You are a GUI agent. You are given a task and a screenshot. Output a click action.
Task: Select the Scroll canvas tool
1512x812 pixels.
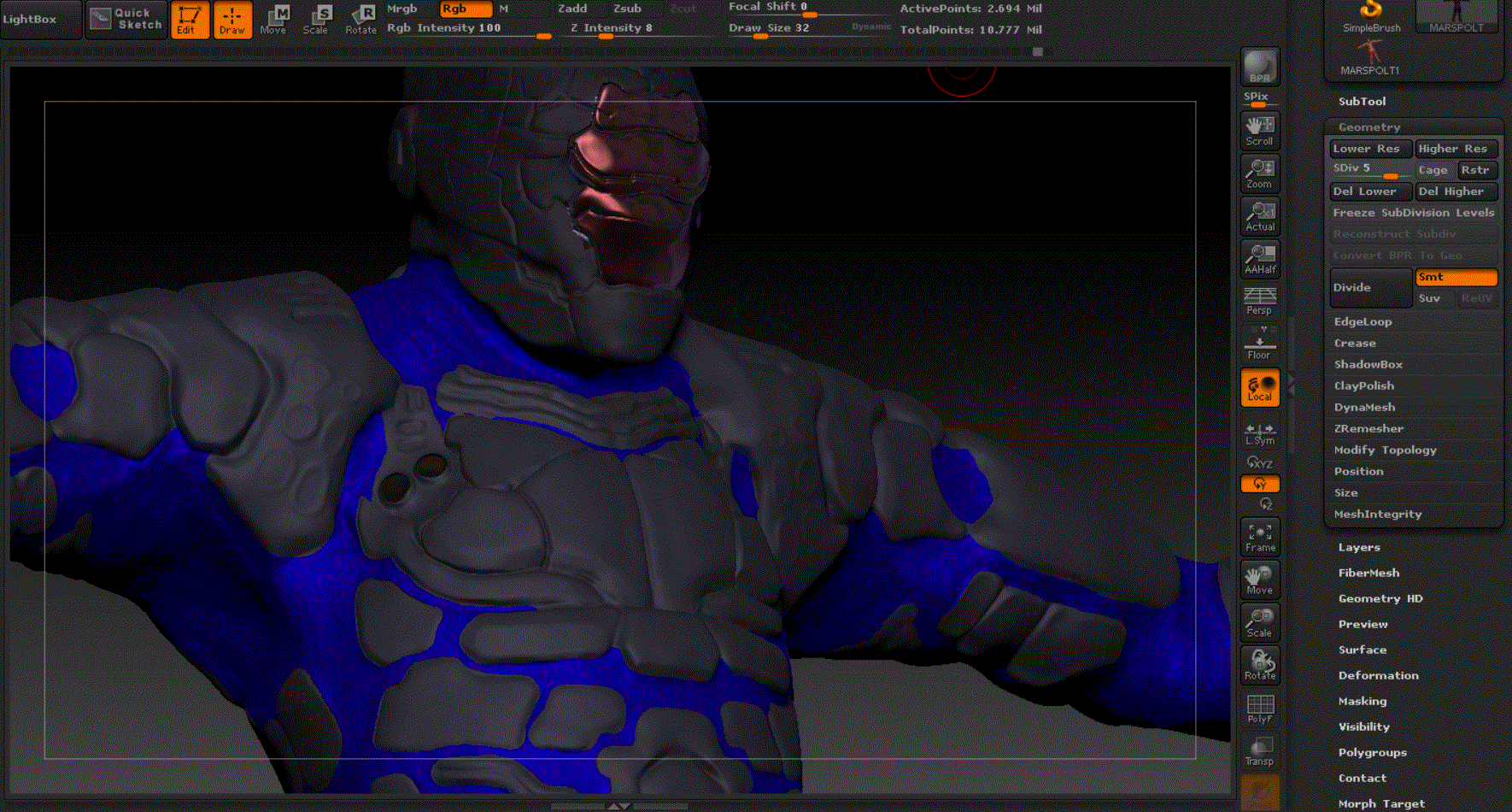(1259, 131)
